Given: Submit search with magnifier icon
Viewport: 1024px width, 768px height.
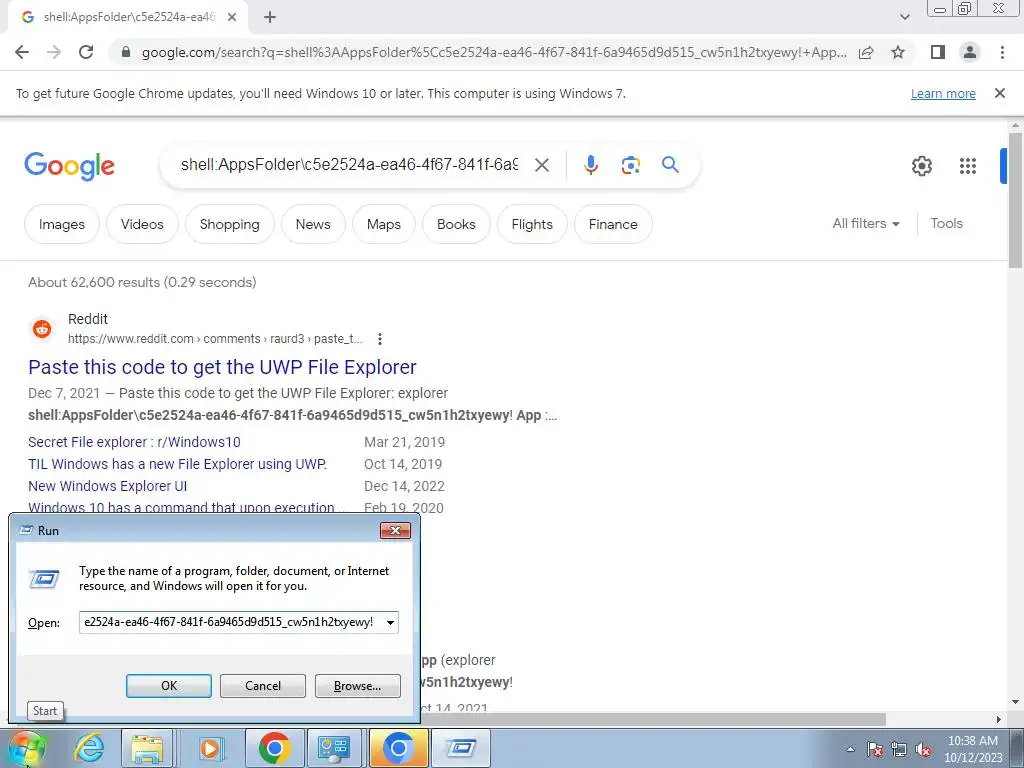Looking at the screenshot, I should click(x=670, y=165).
